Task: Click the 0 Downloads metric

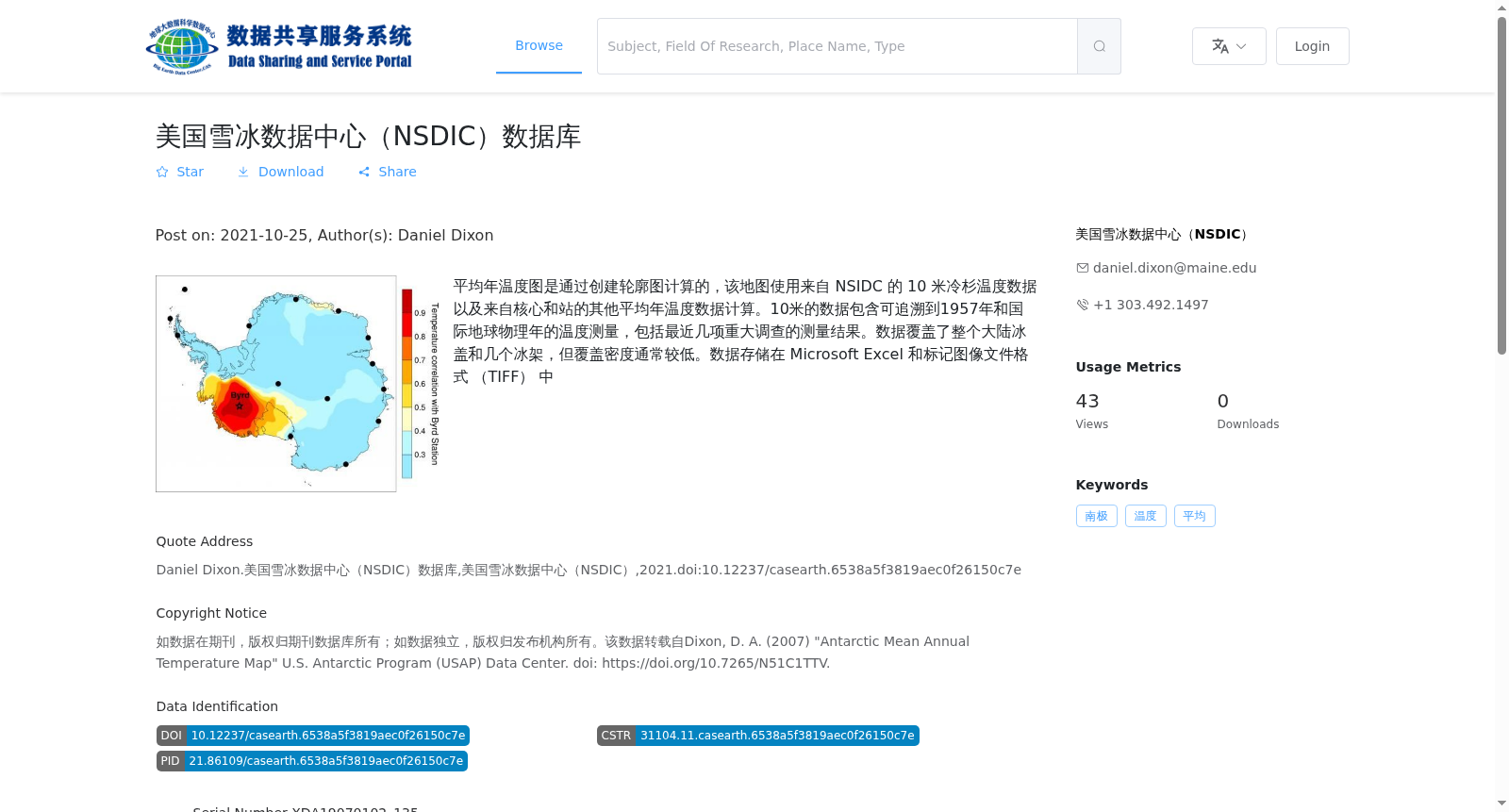Action: click(x=1248, y=411)
